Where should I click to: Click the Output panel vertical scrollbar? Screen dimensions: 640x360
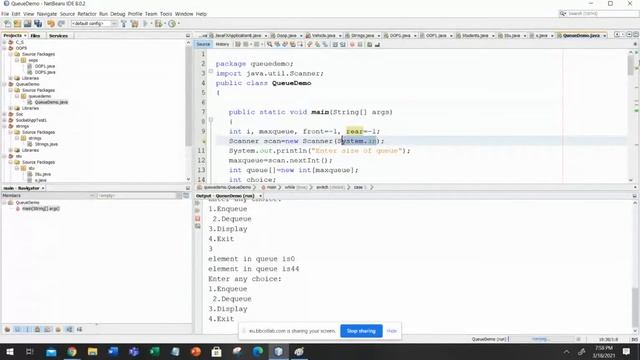[x=635, y=267]
